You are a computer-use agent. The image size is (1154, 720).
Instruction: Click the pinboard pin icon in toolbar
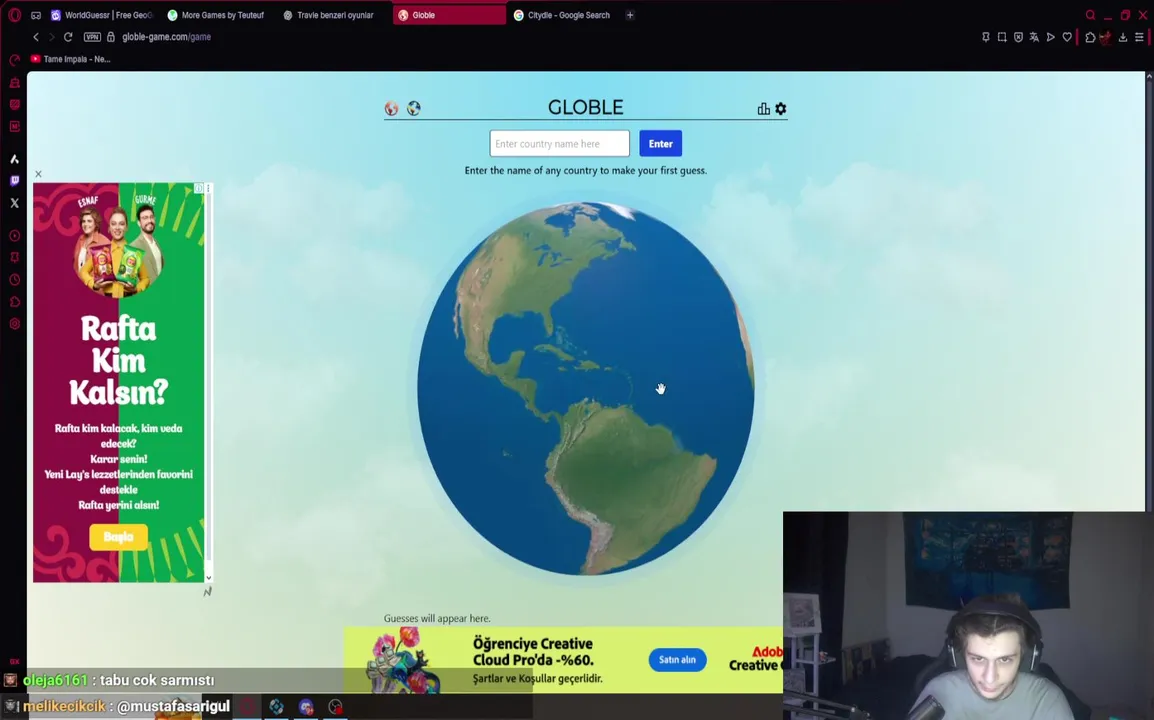986,37
